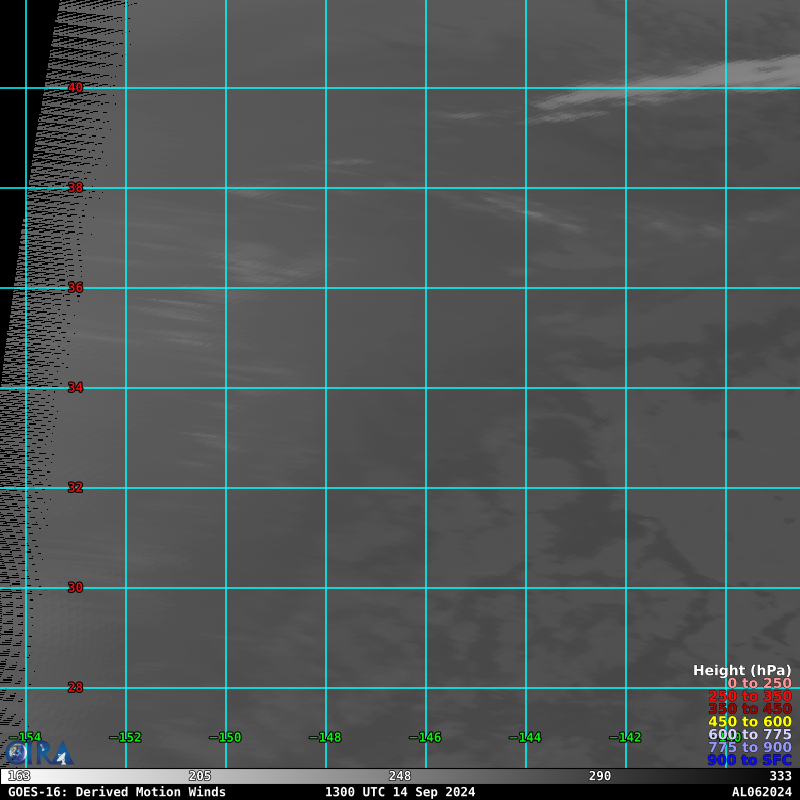This screenshot has height=800, width=800.
Task: Click the color bar value 205
Action: click(x=200, y=776)
